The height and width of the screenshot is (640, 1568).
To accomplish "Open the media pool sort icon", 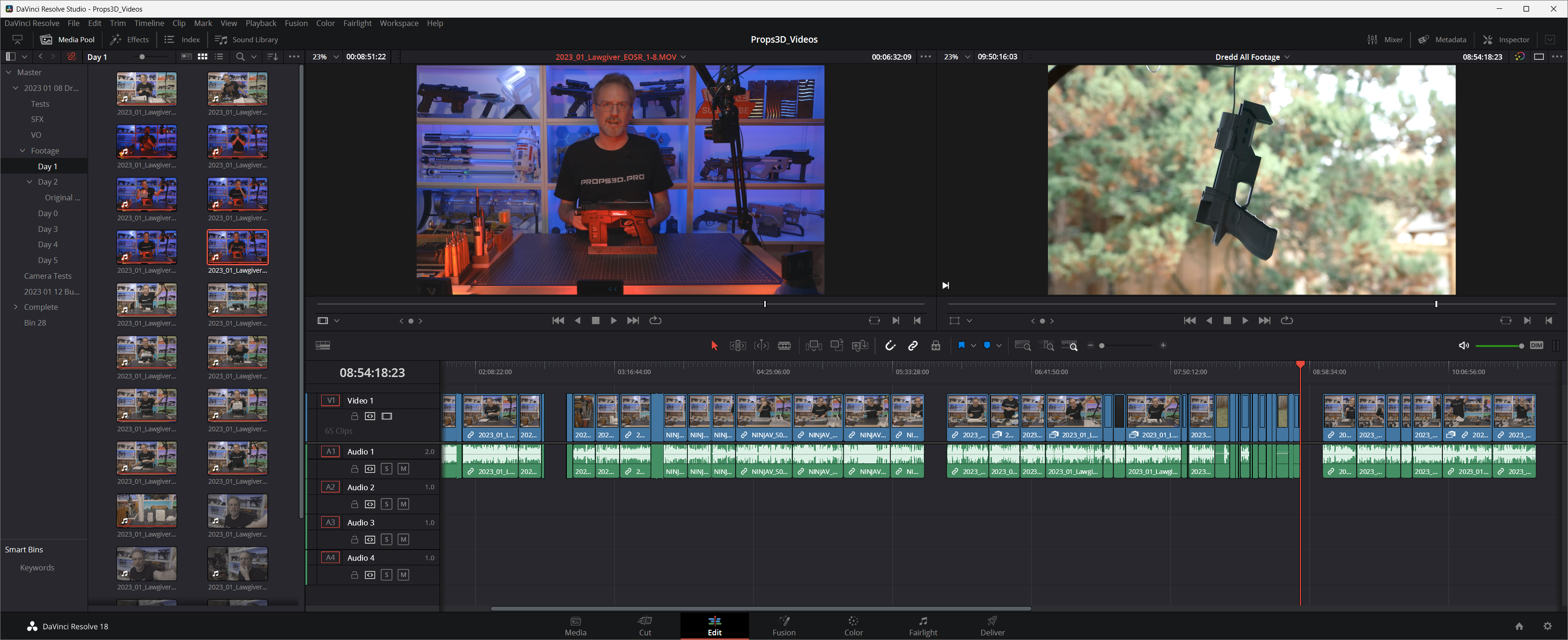I will [273, 57].
